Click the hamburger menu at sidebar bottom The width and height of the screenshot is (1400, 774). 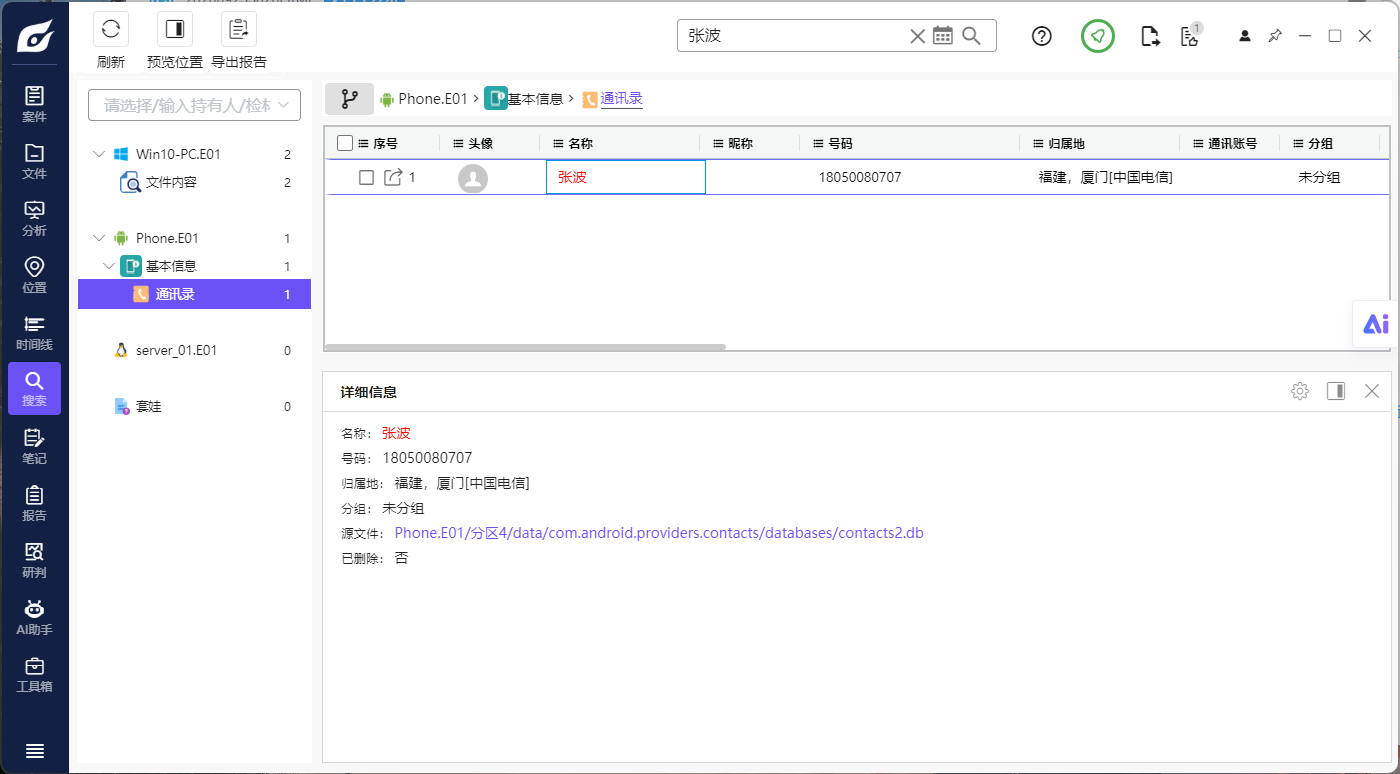pyautogui.click(x=34, y=751)
